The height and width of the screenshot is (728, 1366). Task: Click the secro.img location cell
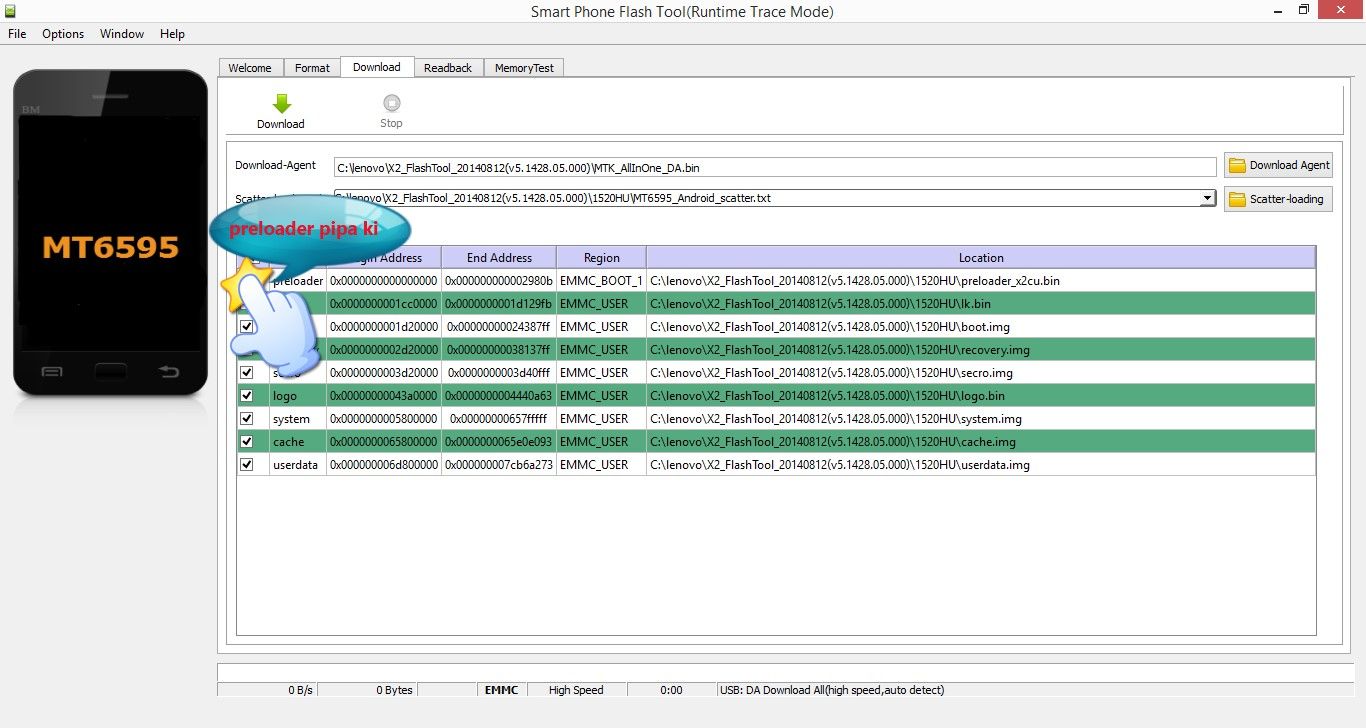(981, 372)
